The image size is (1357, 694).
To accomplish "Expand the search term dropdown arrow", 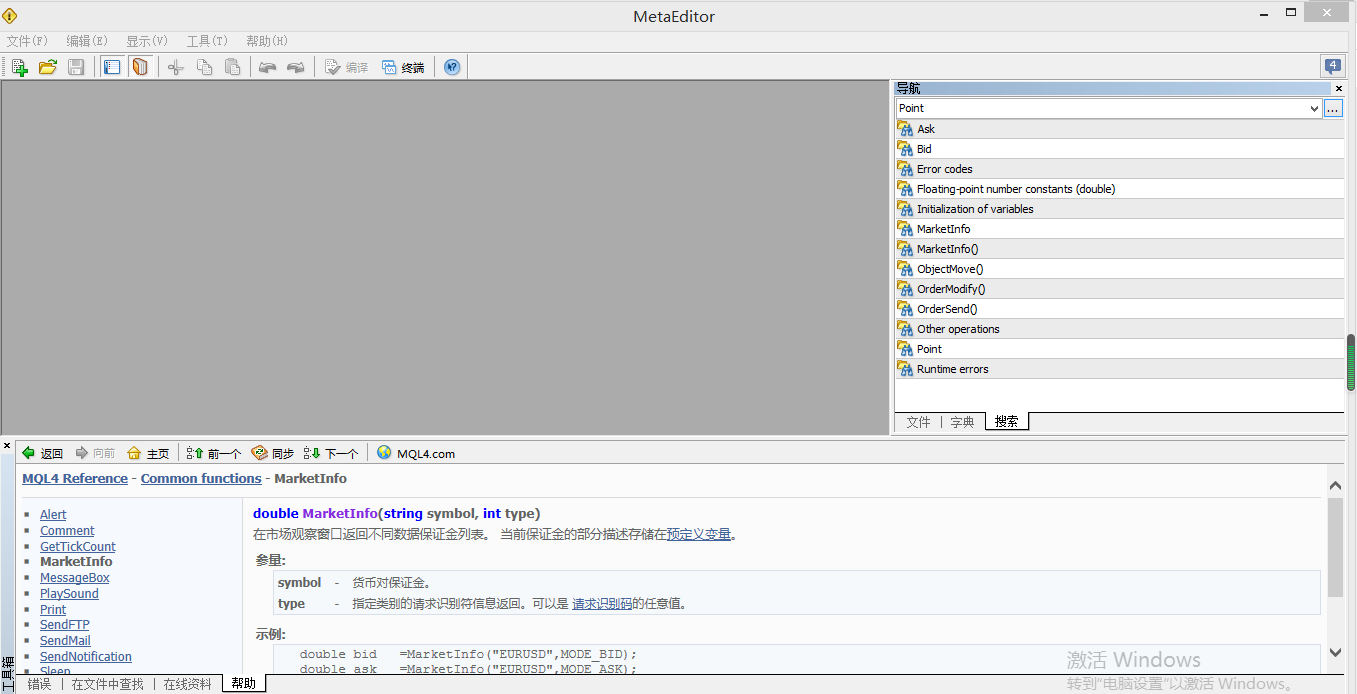I will (1314, 108).
